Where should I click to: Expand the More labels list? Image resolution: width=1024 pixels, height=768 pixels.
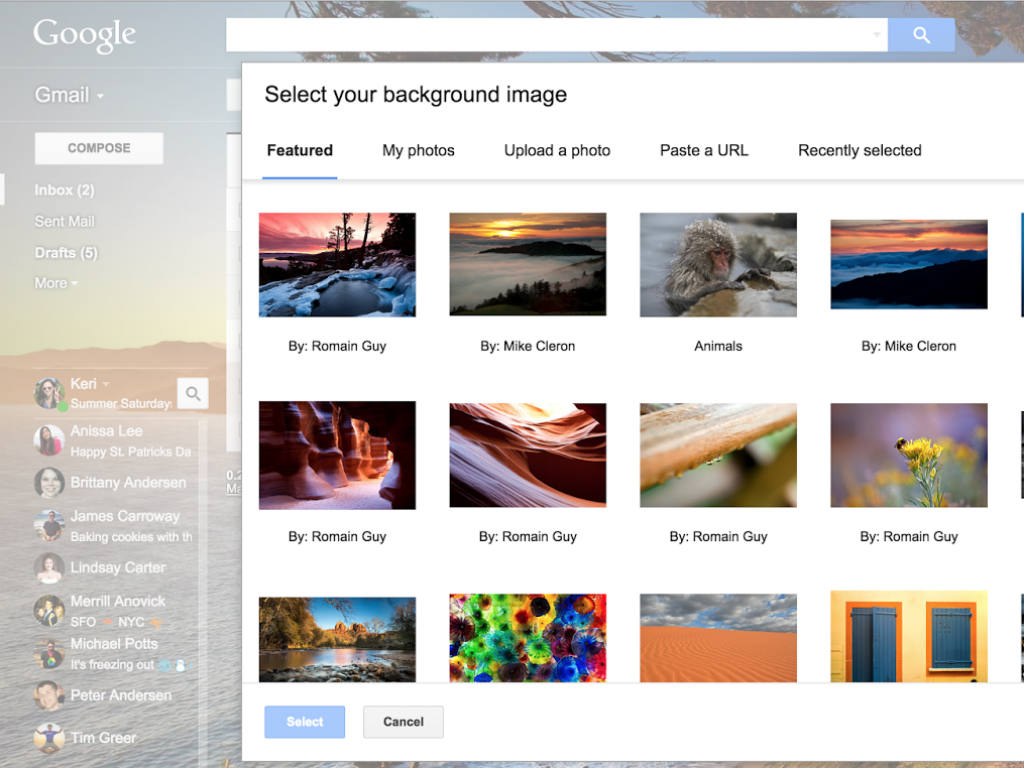click(x=56, y=283)
